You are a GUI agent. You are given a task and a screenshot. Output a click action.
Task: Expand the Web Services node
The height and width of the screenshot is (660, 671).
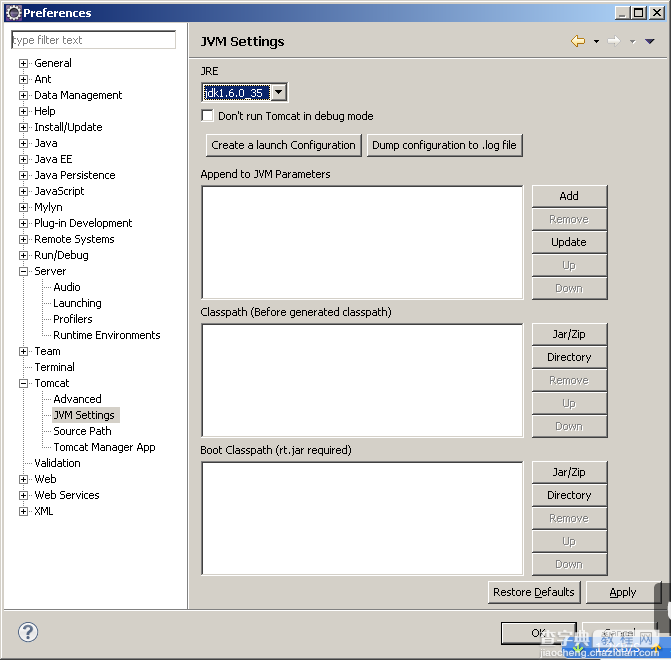[x=24, y=496]
